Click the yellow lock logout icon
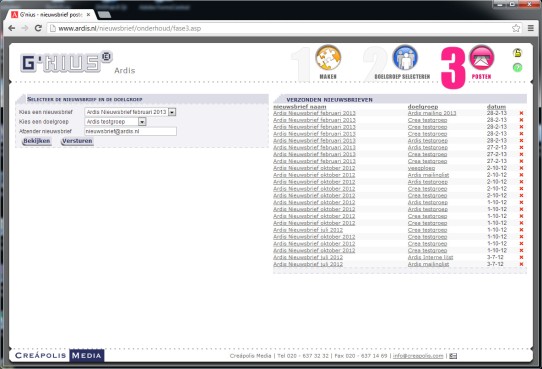Image resolution: width=542 pixels, height=369 pixels. click(x=517, y=53)
